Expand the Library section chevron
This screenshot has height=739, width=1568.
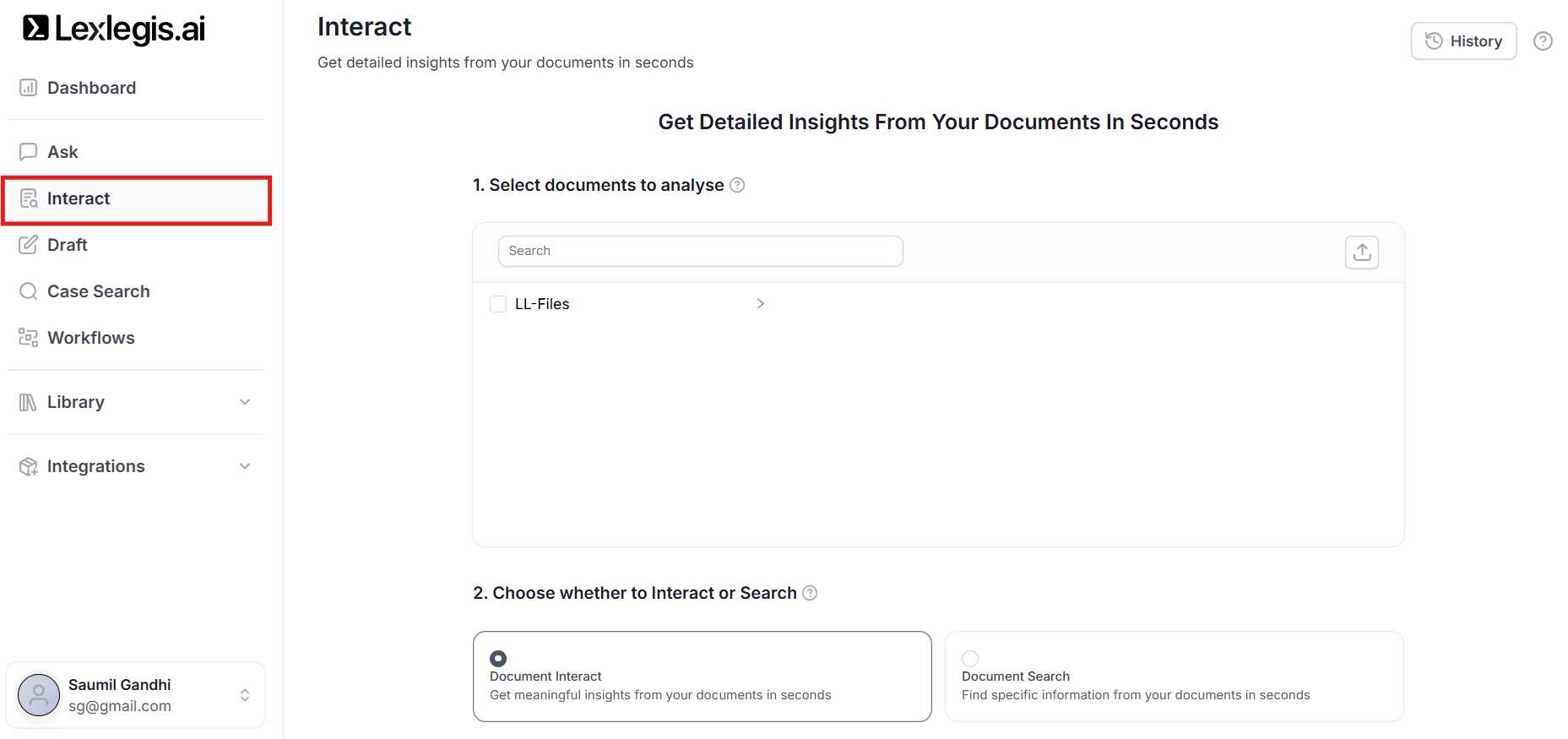coord(245,402)
